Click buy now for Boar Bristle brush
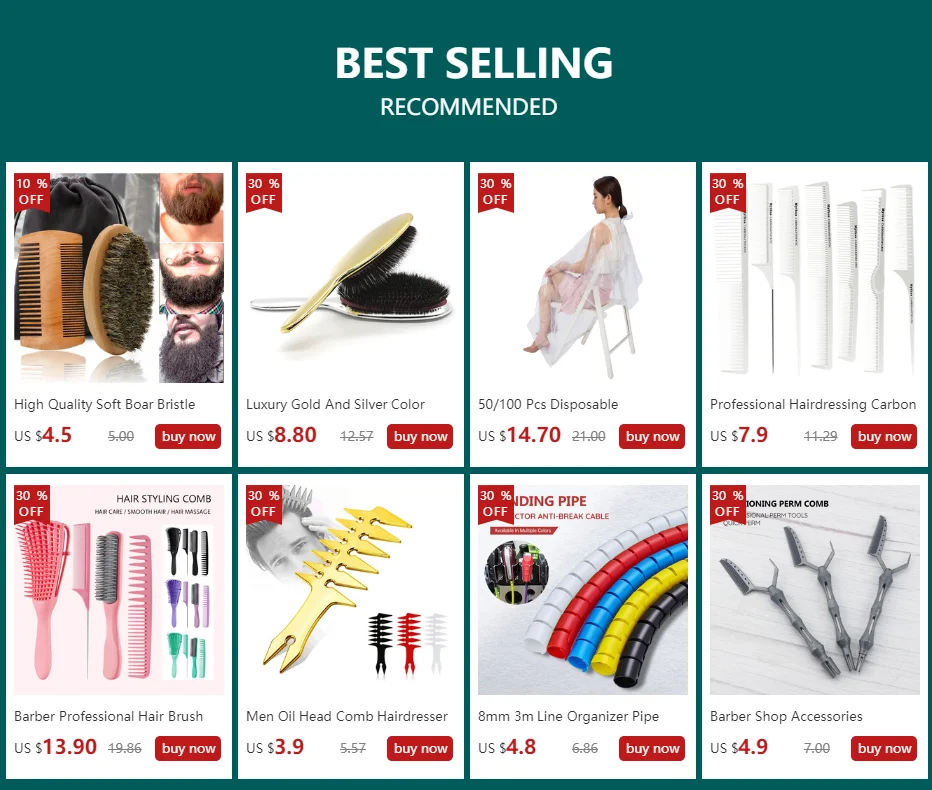Viewport: 932px width, 790px height. point(188,436)
